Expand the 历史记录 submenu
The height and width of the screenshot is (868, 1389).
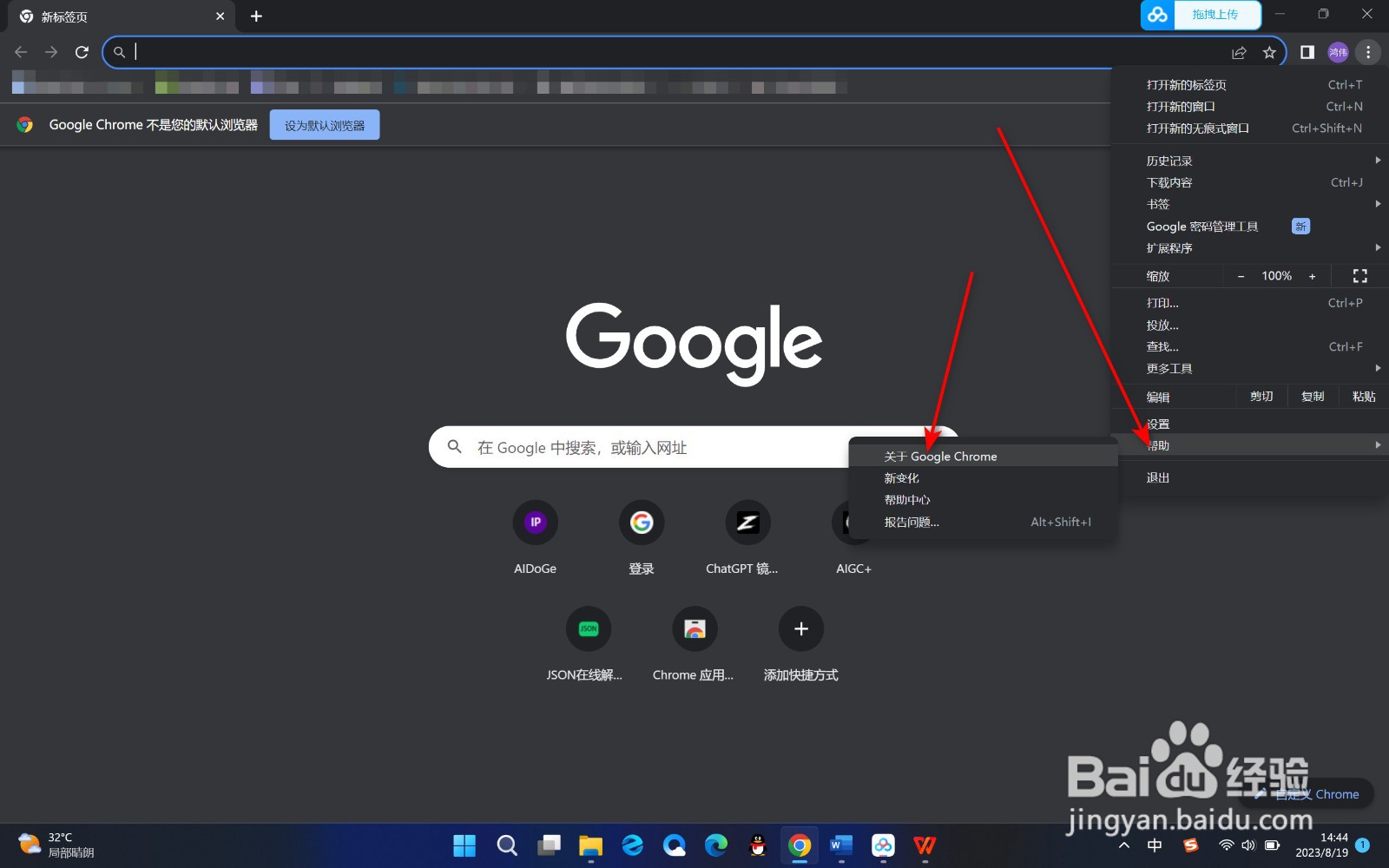(1250, 161)
